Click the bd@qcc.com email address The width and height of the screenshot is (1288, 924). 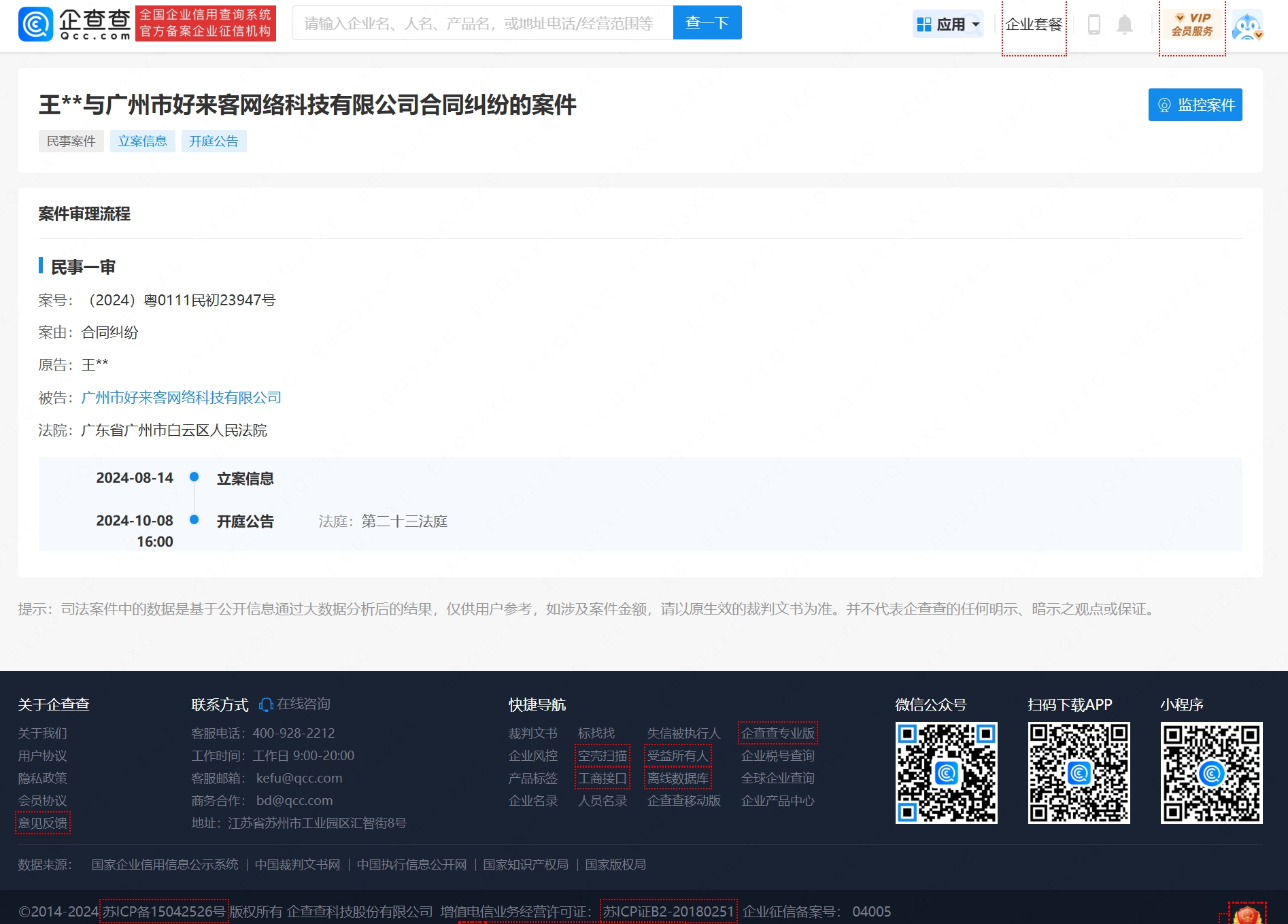pyautogui.click(x=294, y=800)
